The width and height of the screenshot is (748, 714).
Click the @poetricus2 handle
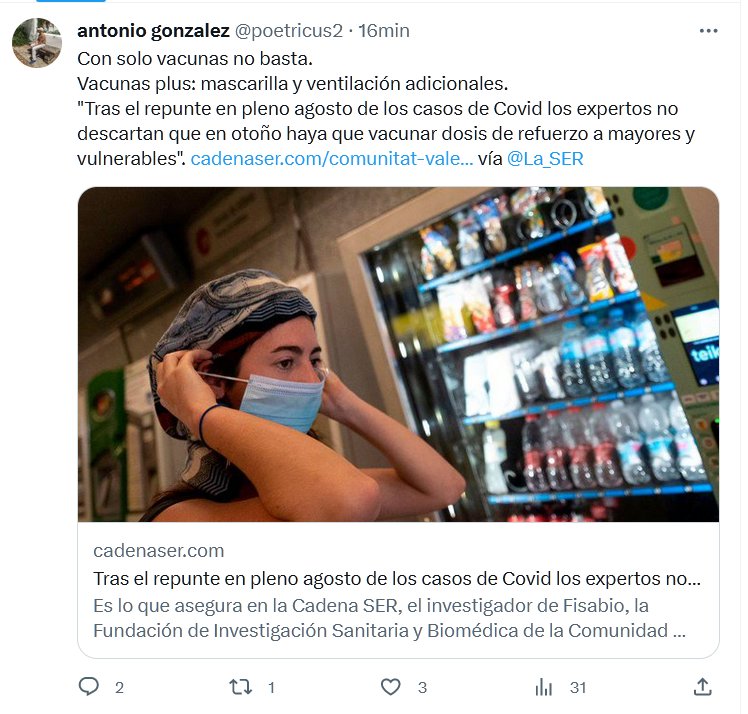pyautogui.click(x=289, y=31)
